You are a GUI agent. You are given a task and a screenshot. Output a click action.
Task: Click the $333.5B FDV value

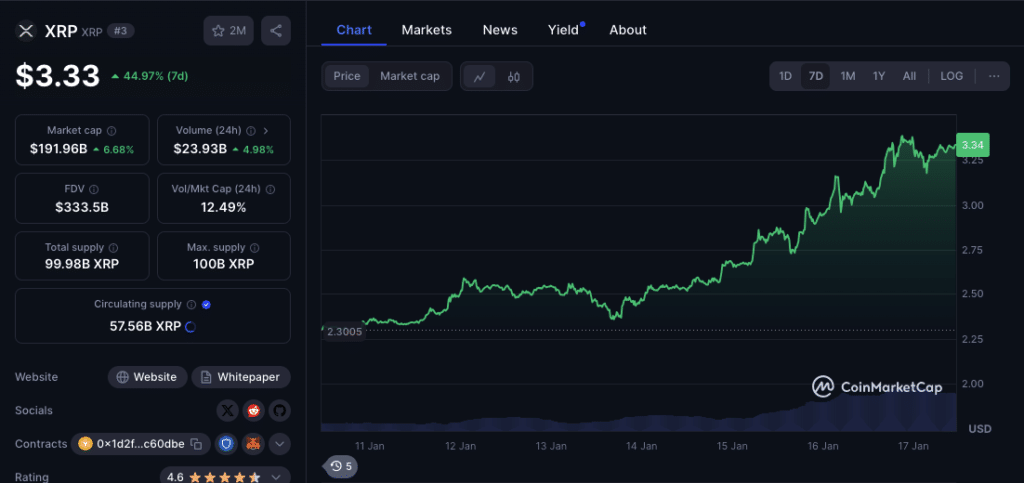82,208
